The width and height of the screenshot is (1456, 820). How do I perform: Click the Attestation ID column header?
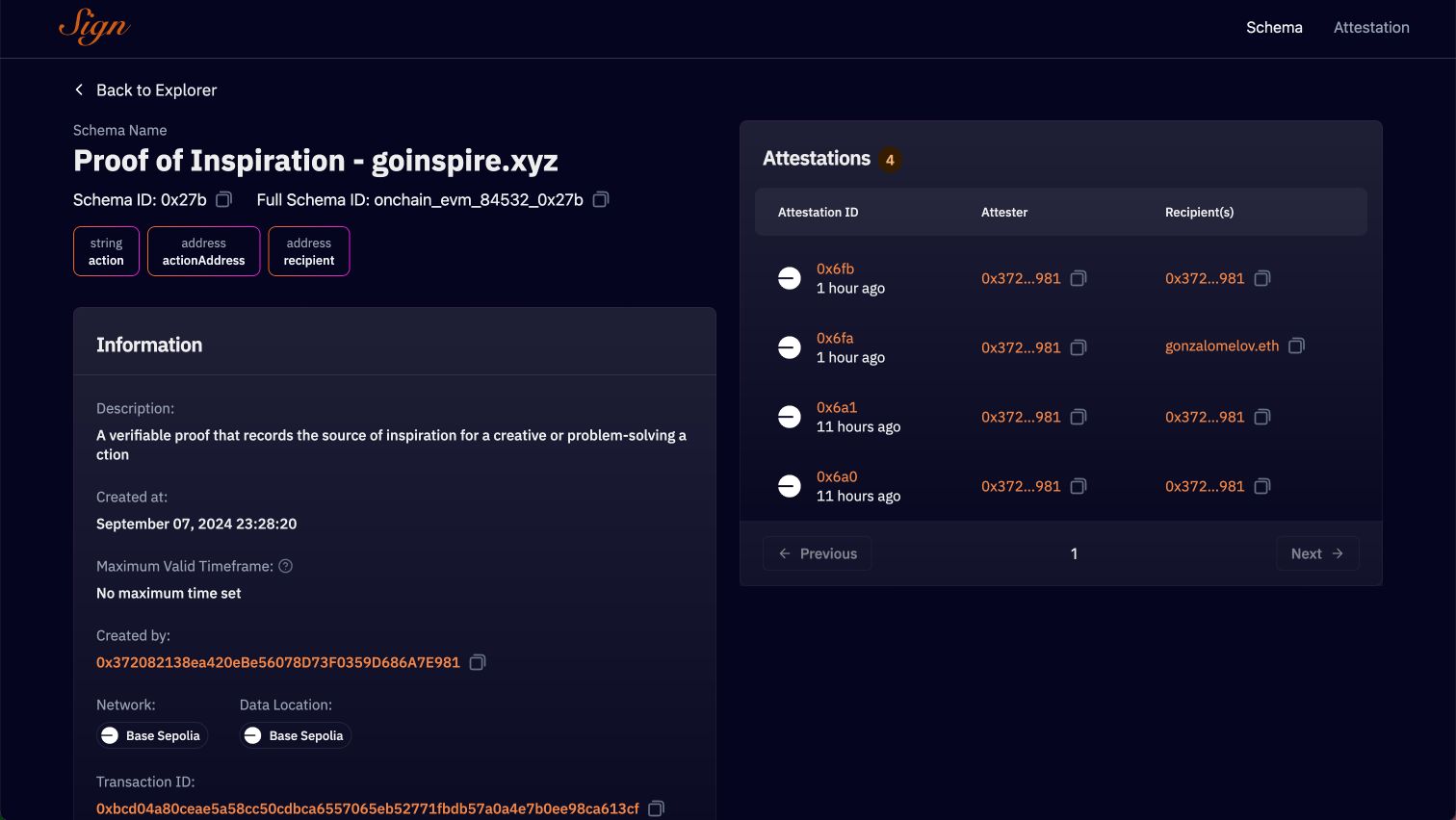[818, 212]
